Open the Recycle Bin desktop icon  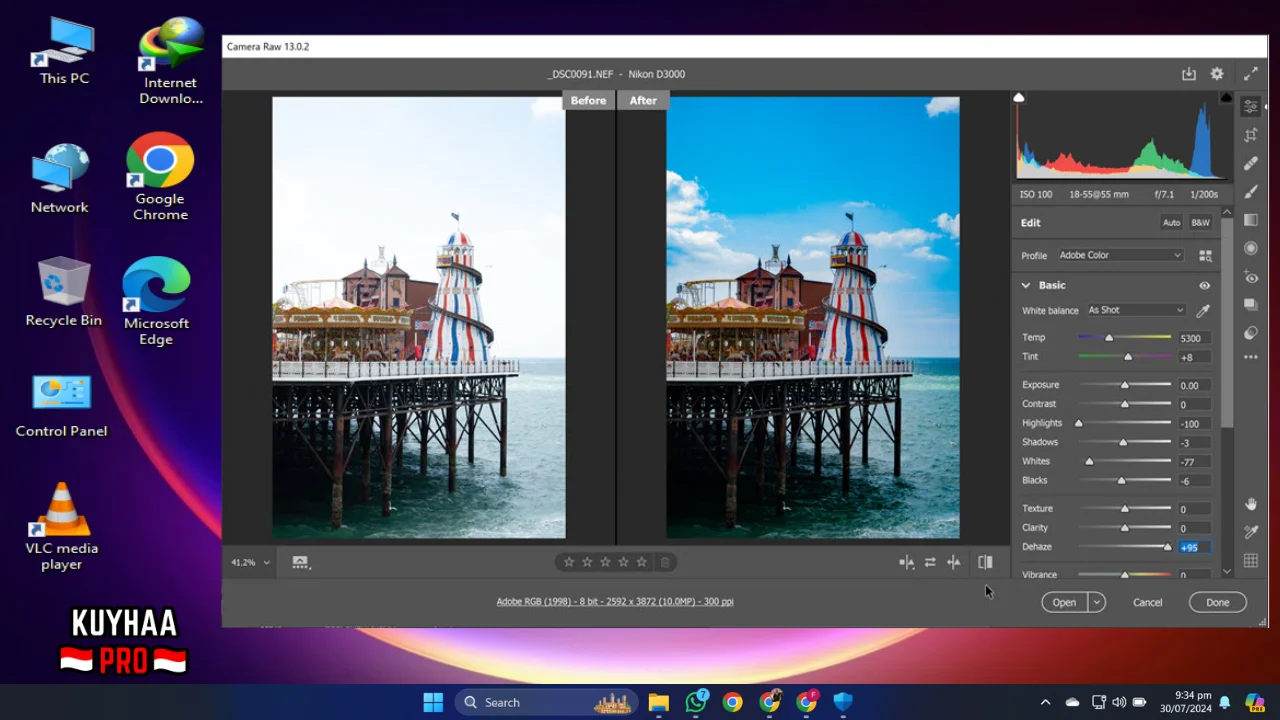pos(63,293)
